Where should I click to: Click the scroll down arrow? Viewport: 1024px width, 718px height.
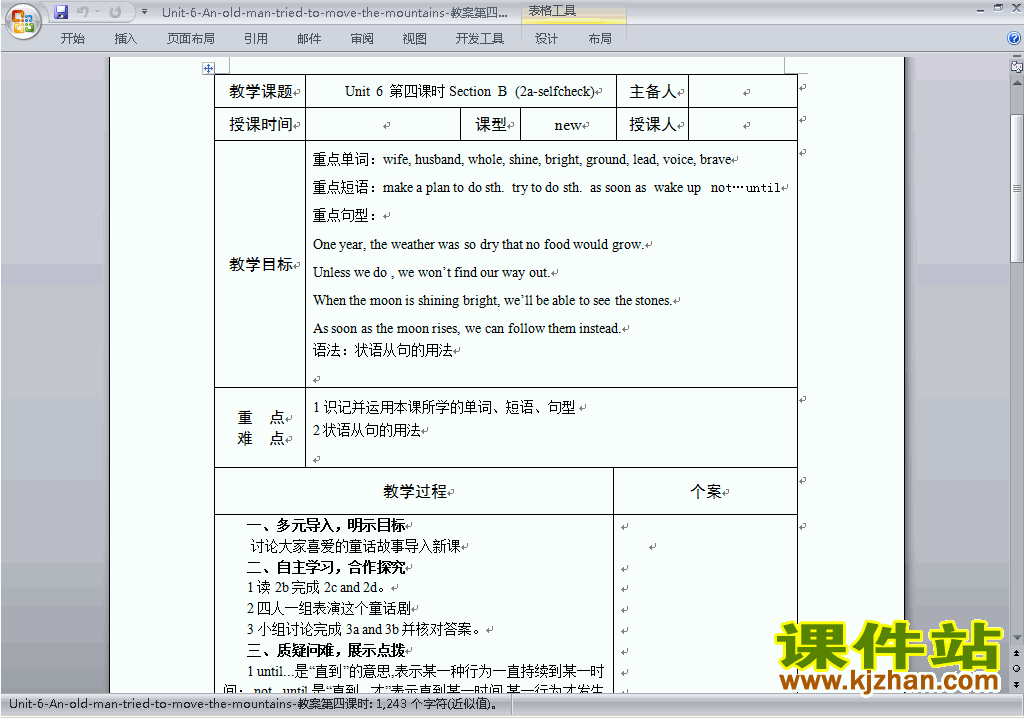[x=1017, y=637]
